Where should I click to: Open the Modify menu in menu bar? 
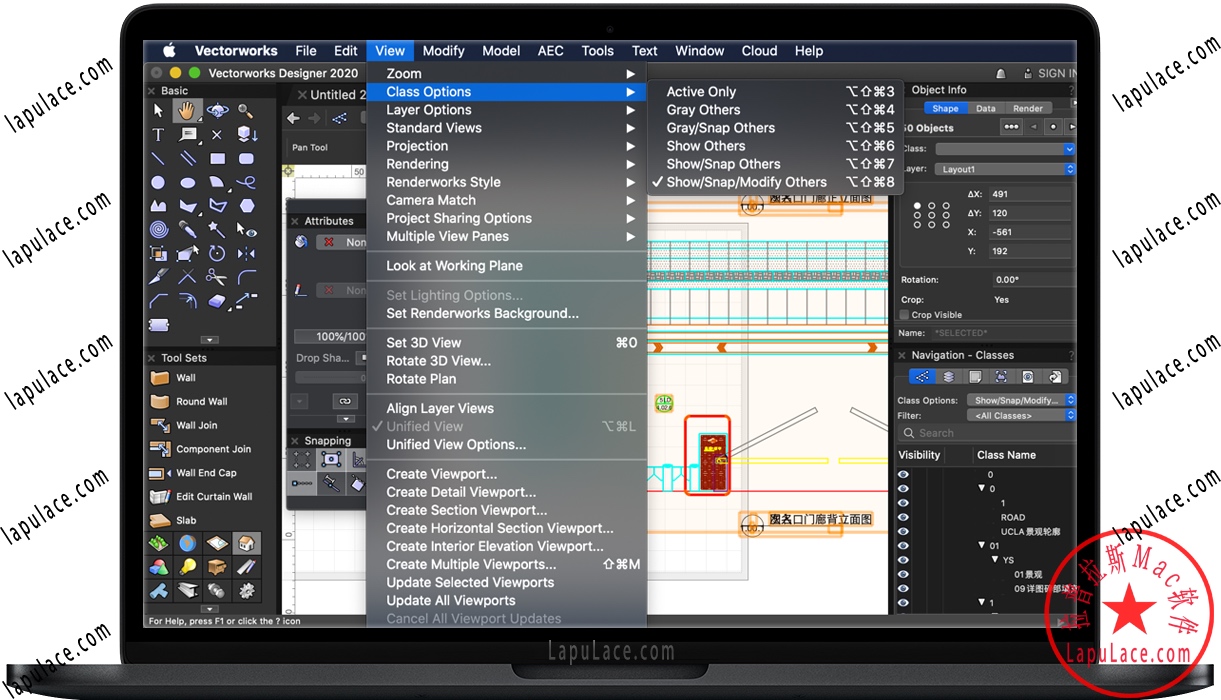(443, 51)
